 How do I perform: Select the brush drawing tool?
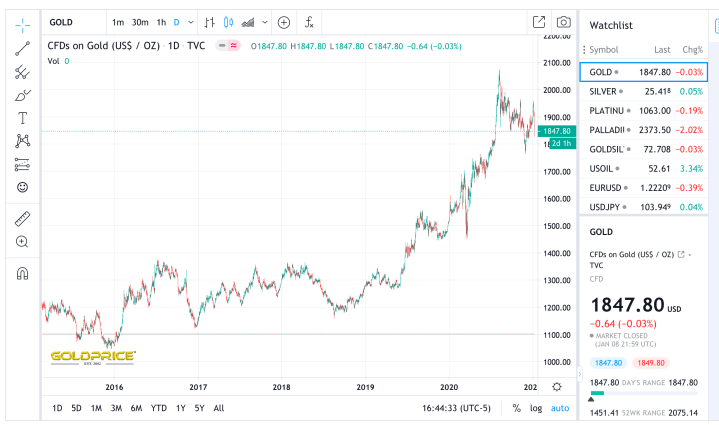point(22,95)
